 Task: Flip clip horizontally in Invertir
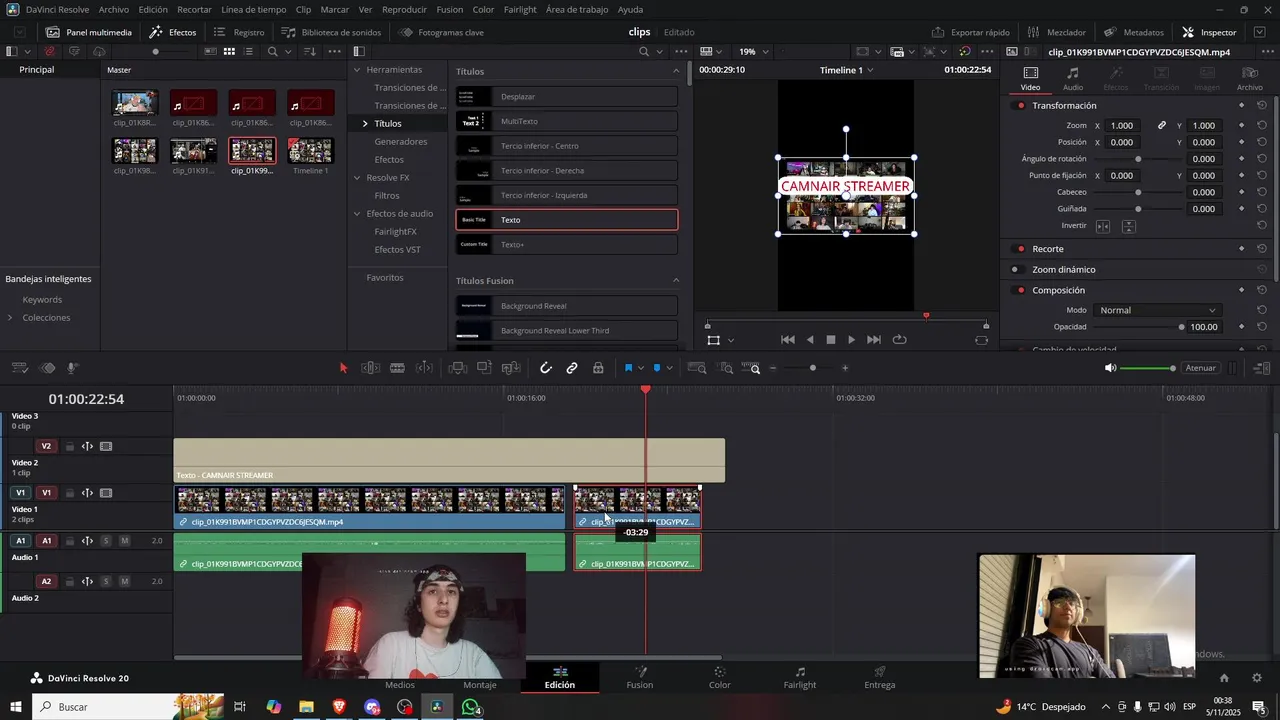1103,226
